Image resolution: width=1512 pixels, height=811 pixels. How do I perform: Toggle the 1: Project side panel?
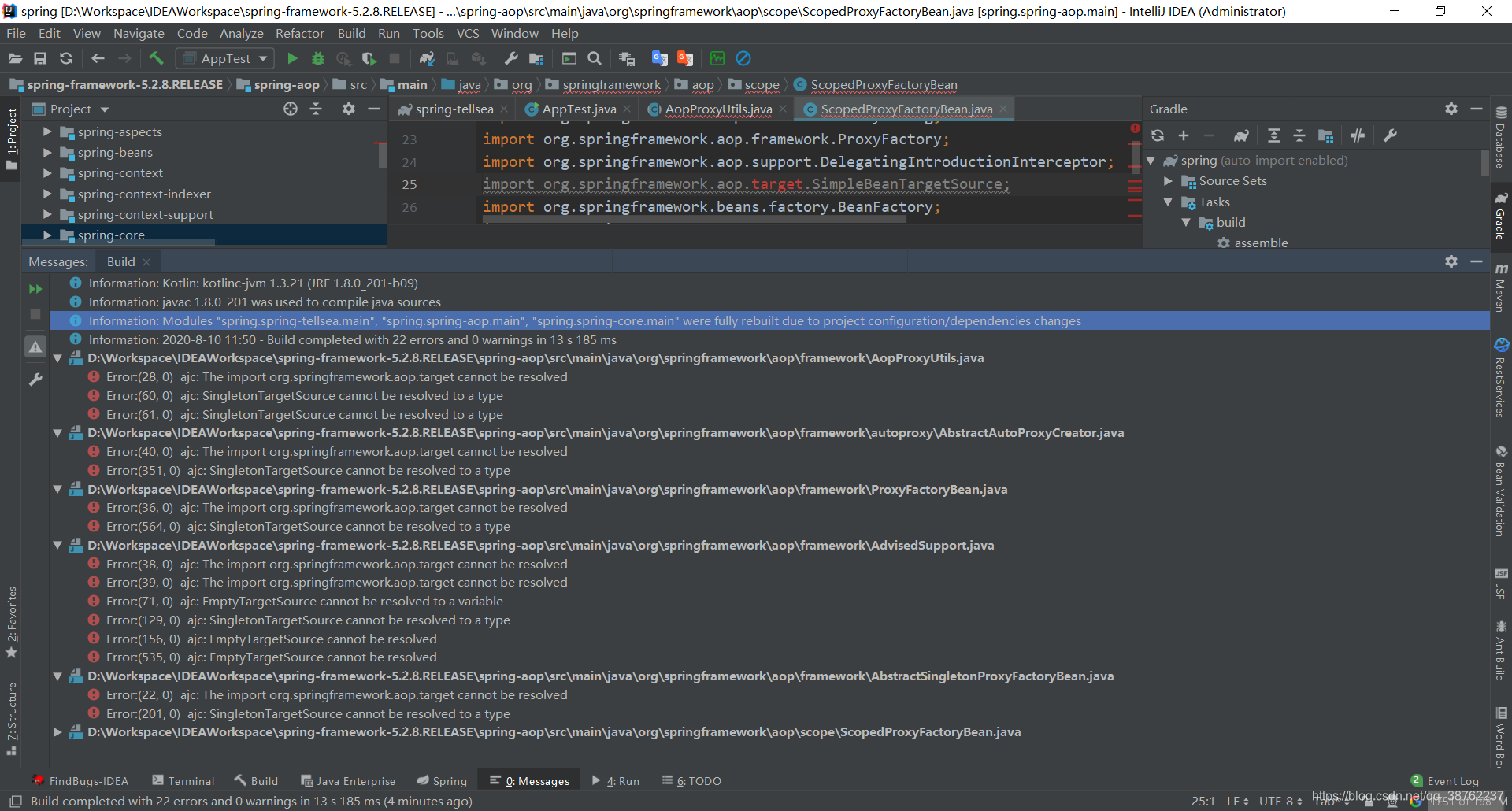pos(11,139)
